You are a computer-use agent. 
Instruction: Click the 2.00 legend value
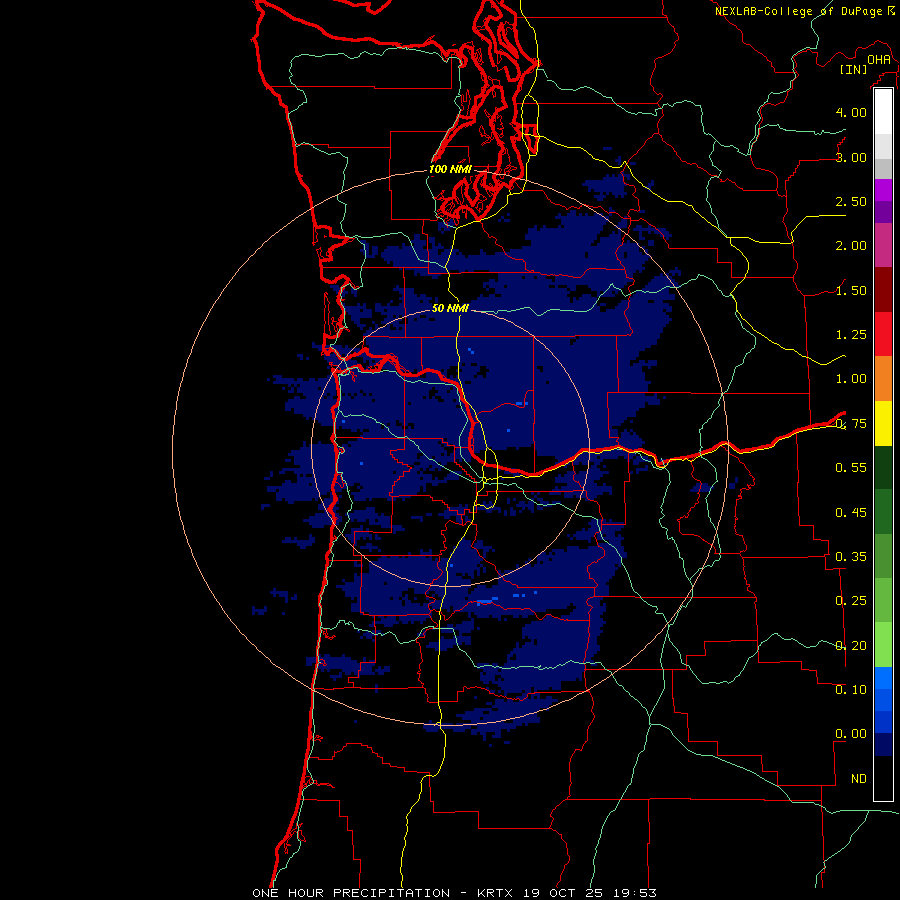pyautogui.click(x=851, y=246)
